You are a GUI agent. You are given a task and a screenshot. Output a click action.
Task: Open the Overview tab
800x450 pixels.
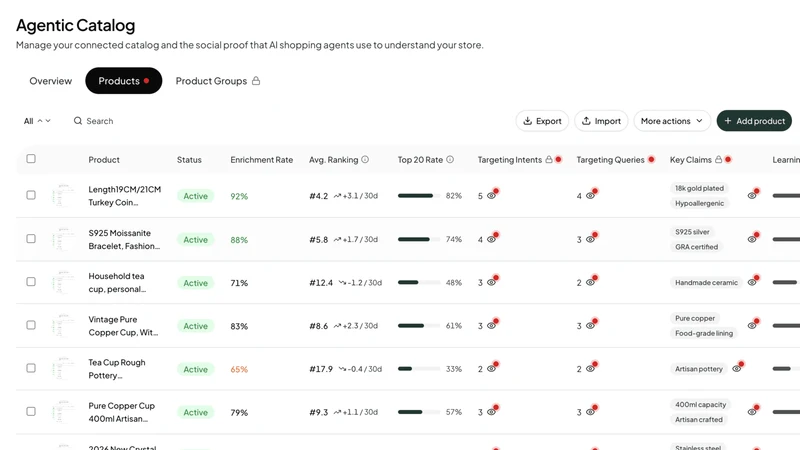pos(51,81)
